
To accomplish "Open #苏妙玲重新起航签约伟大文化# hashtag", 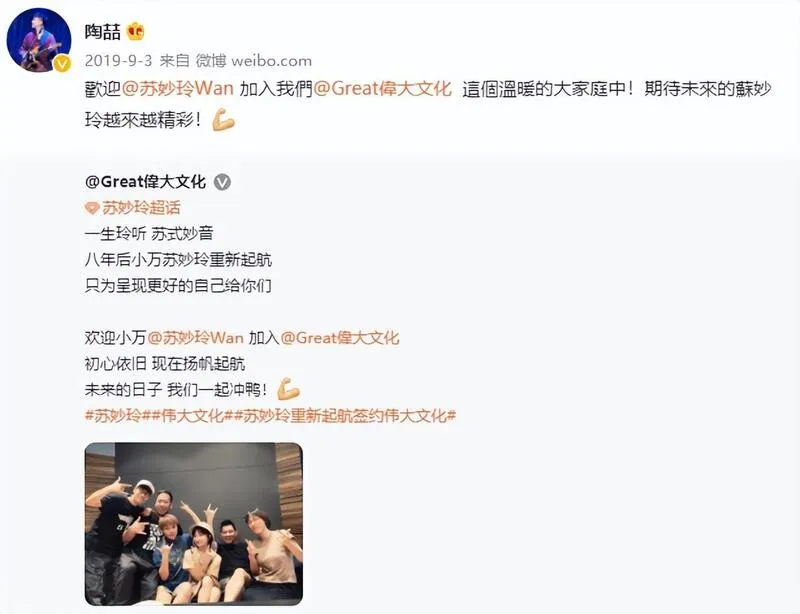I will click(x=344, y=415).
